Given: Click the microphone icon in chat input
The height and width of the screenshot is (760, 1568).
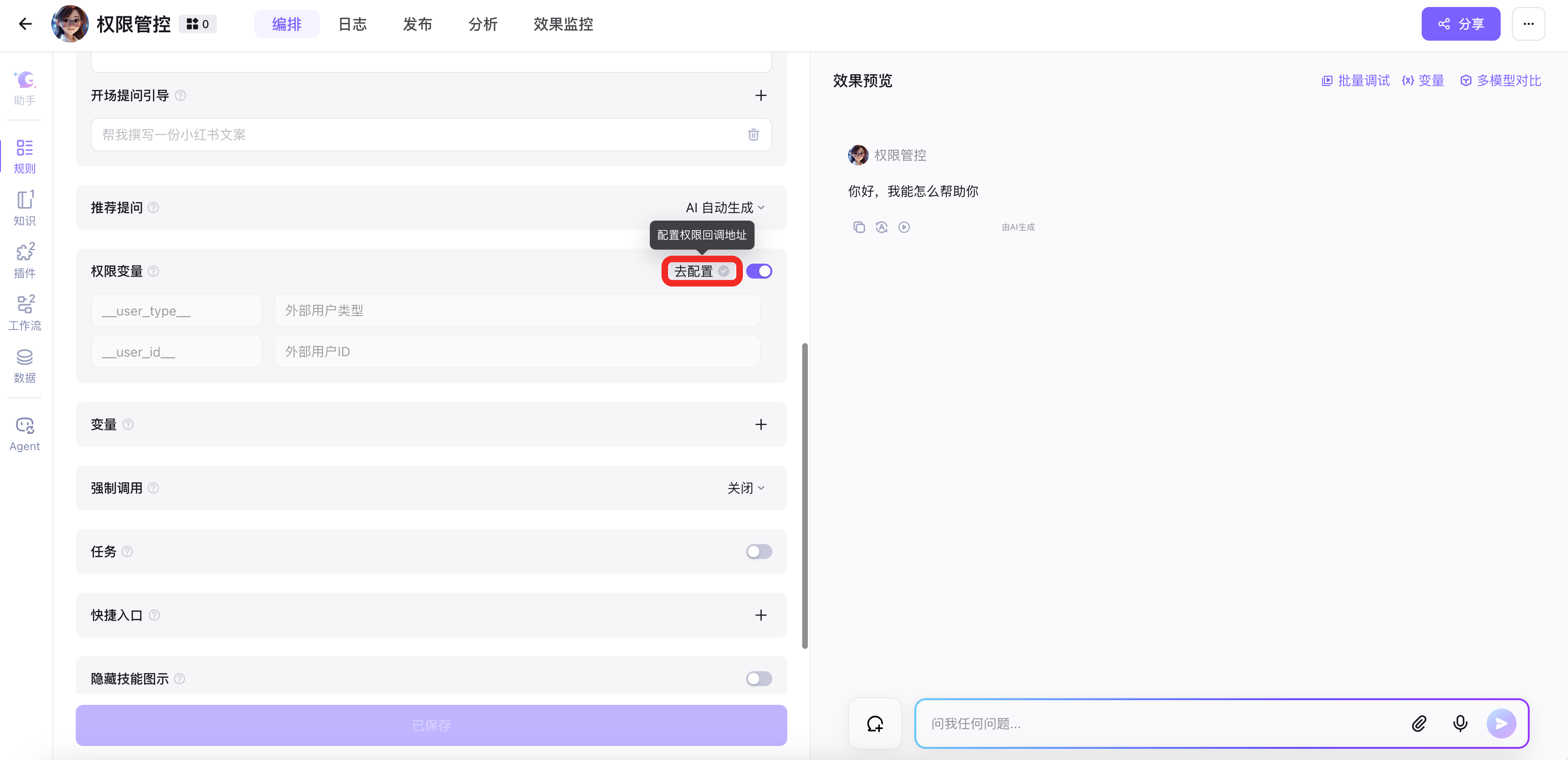Looking at the screenshot, I should pos(1460,723).
